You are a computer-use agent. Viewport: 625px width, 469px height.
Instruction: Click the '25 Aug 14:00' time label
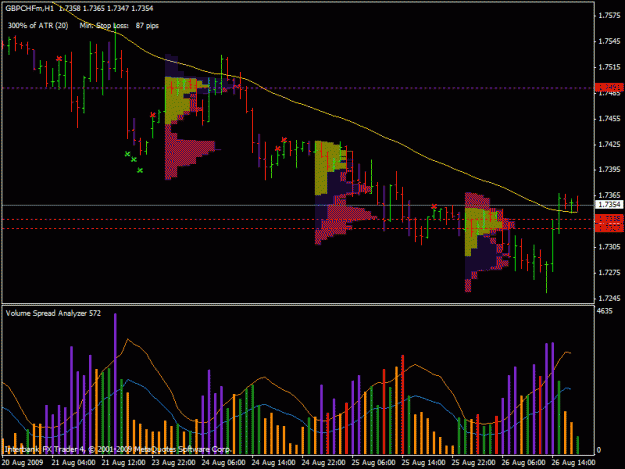tap(423, 463)
